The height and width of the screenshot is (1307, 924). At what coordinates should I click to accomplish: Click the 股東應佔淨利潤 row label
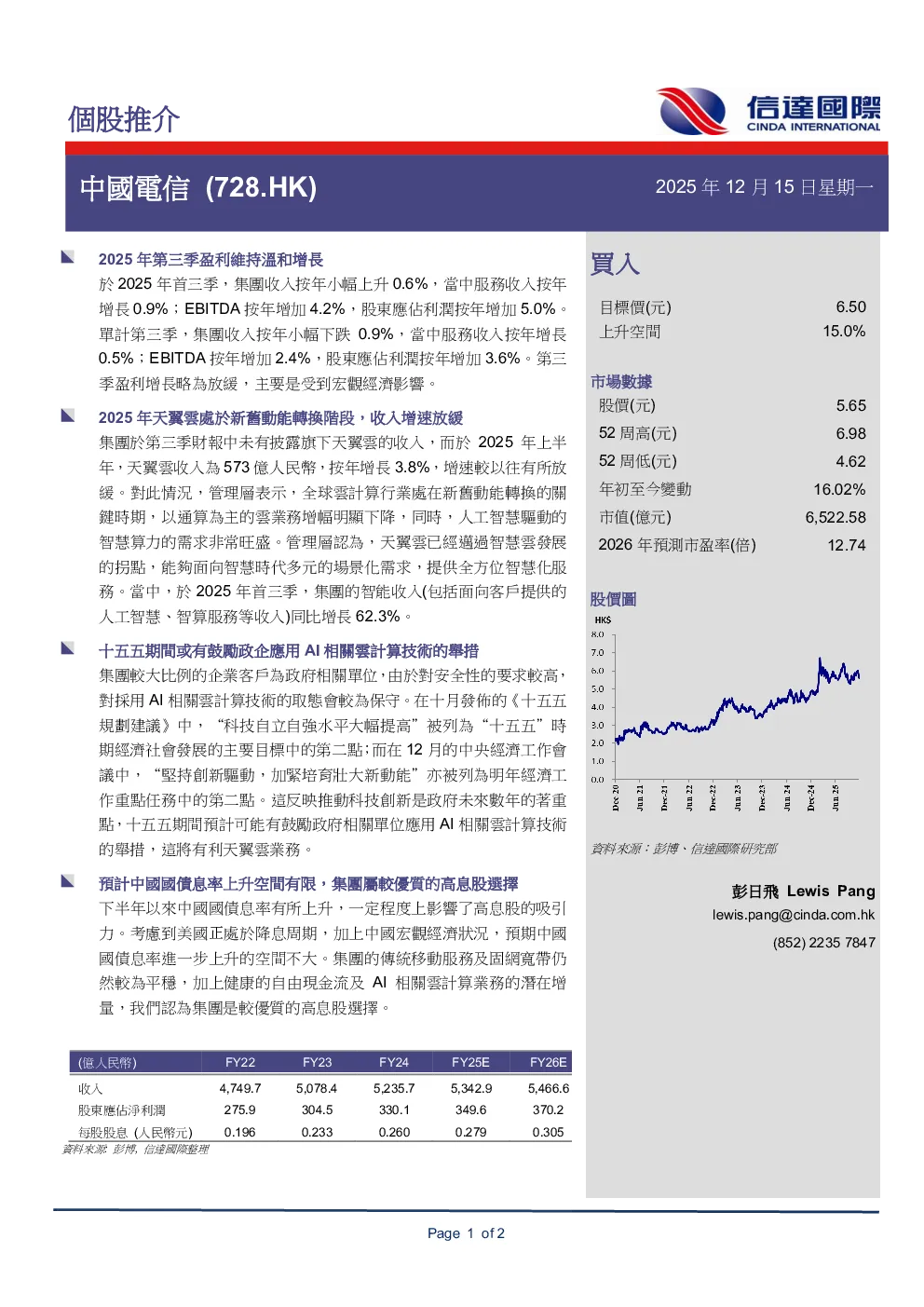click(122, 1110)
